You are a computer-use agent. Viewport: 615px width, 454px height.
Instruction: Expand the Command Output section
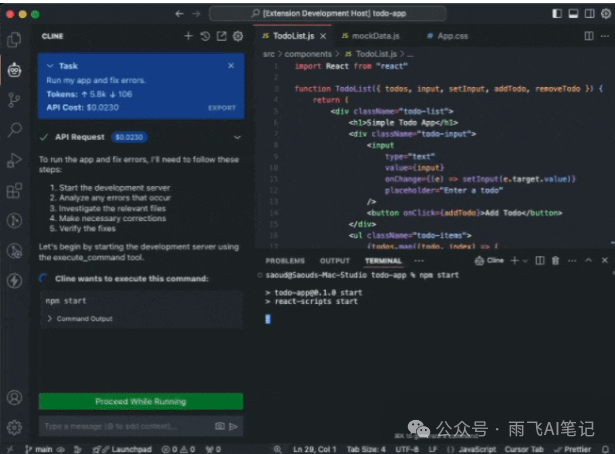pyautogui.click(x=80, y=319)
